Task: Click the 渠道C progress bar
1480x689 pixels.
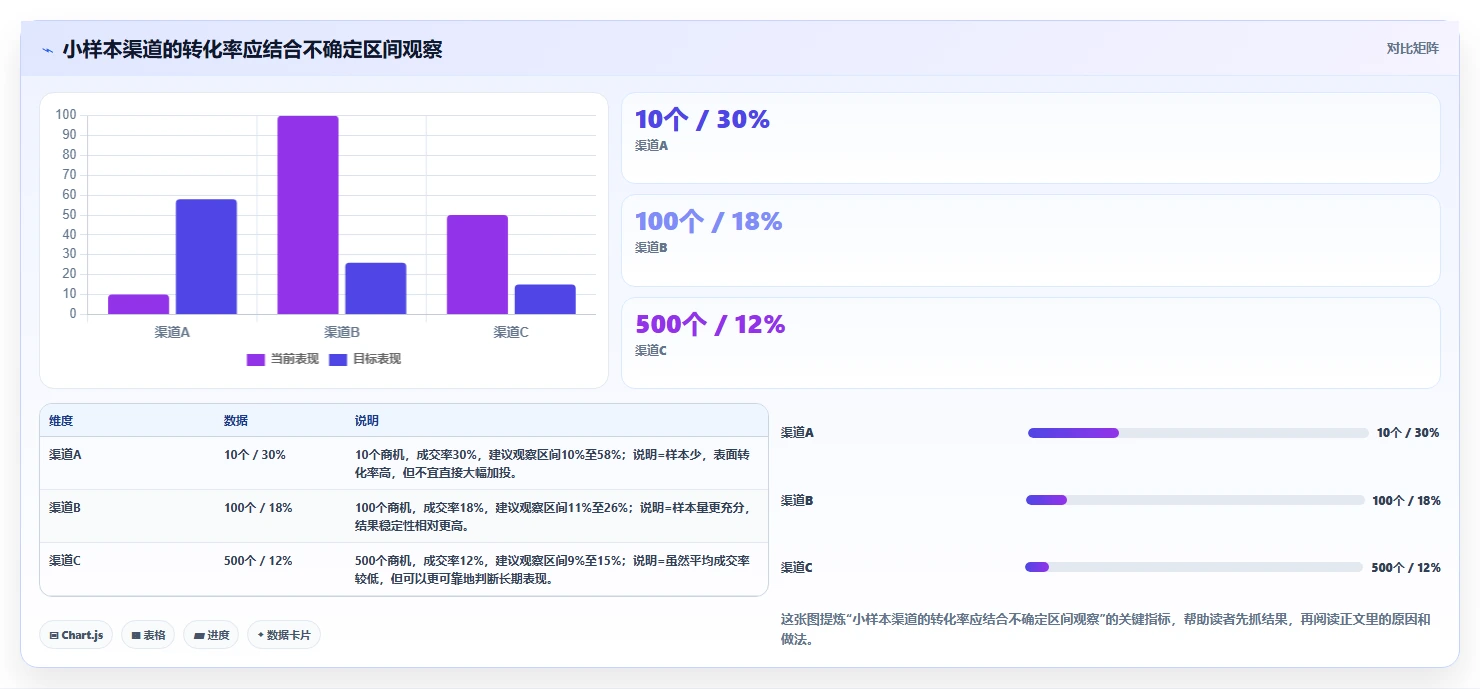Action: [x=1194, y=567]
